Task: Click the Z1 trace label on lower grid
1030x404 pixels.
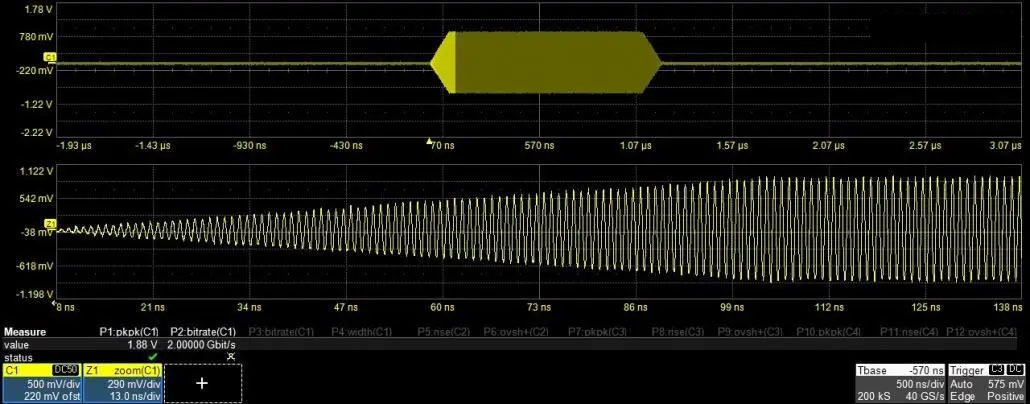Action: coord(50,224)
